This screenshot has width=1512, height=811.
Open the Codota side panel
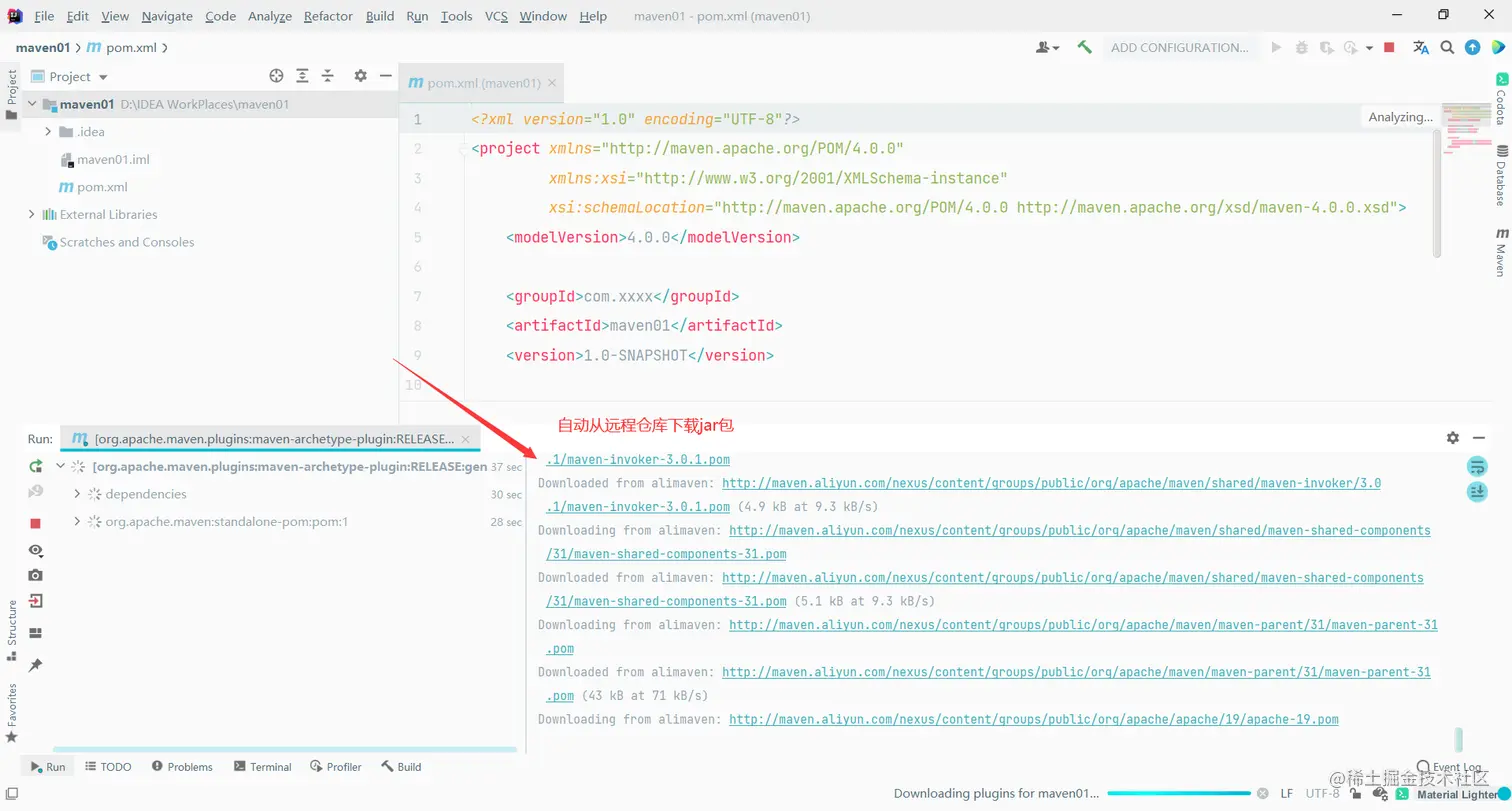(1501, 98)
